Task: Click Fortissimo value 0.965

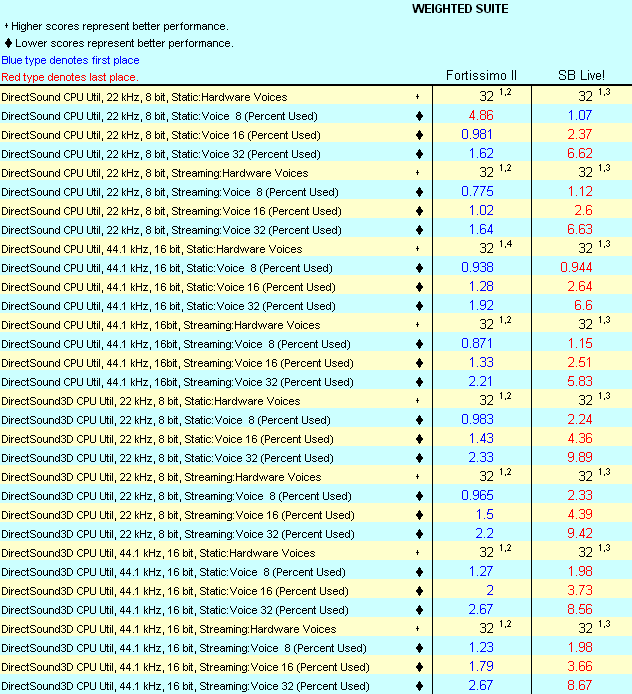Action: 477,496
